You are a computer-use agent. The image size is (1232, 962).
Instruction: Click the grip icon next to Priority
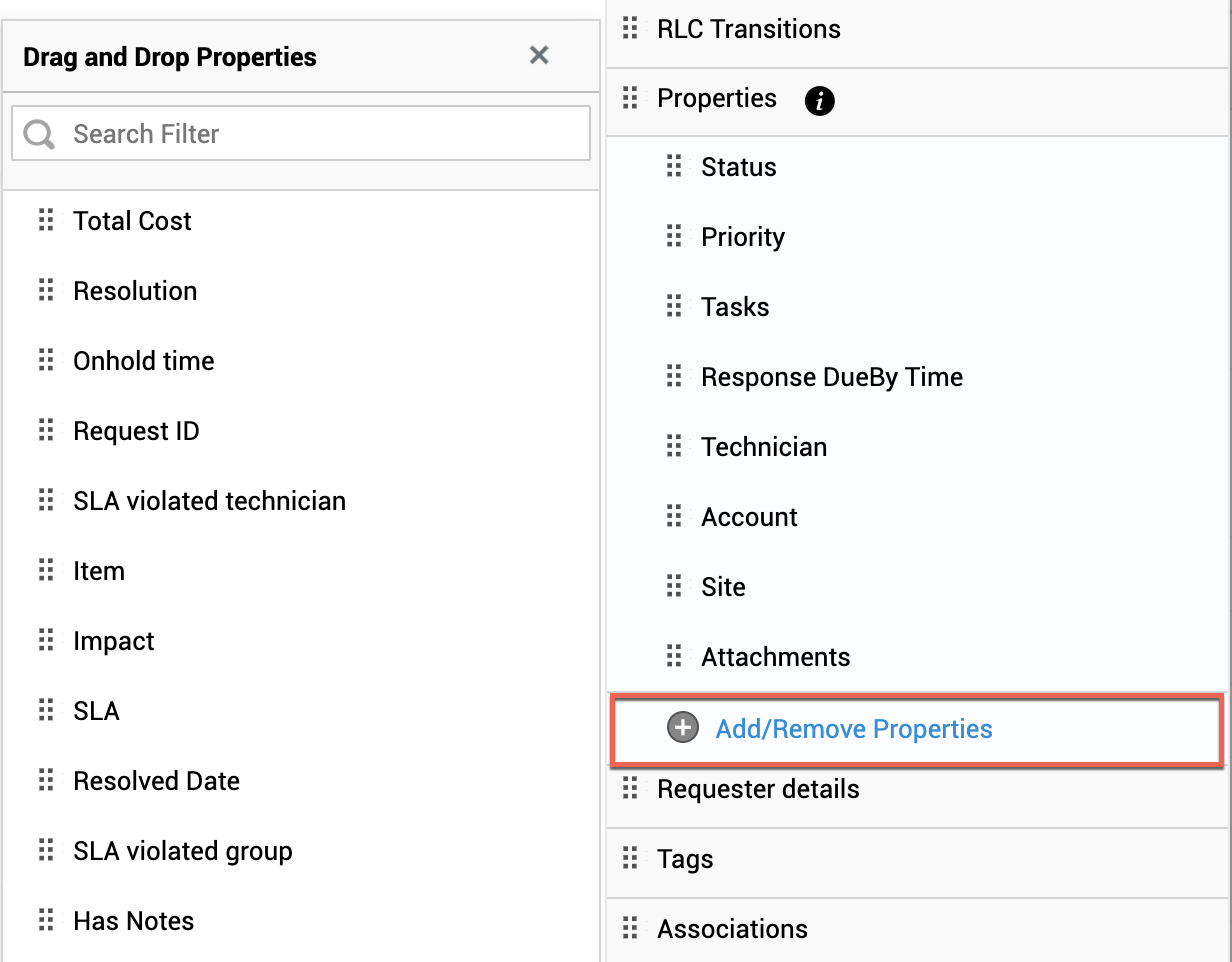[x=674, y=237]
